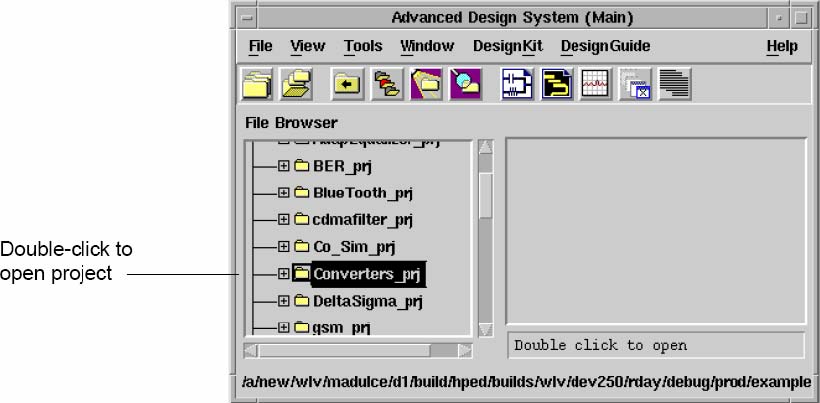The image size is (820, 403).
Task: Select gsm_prj in the file browser
Action: click(341, 328)
